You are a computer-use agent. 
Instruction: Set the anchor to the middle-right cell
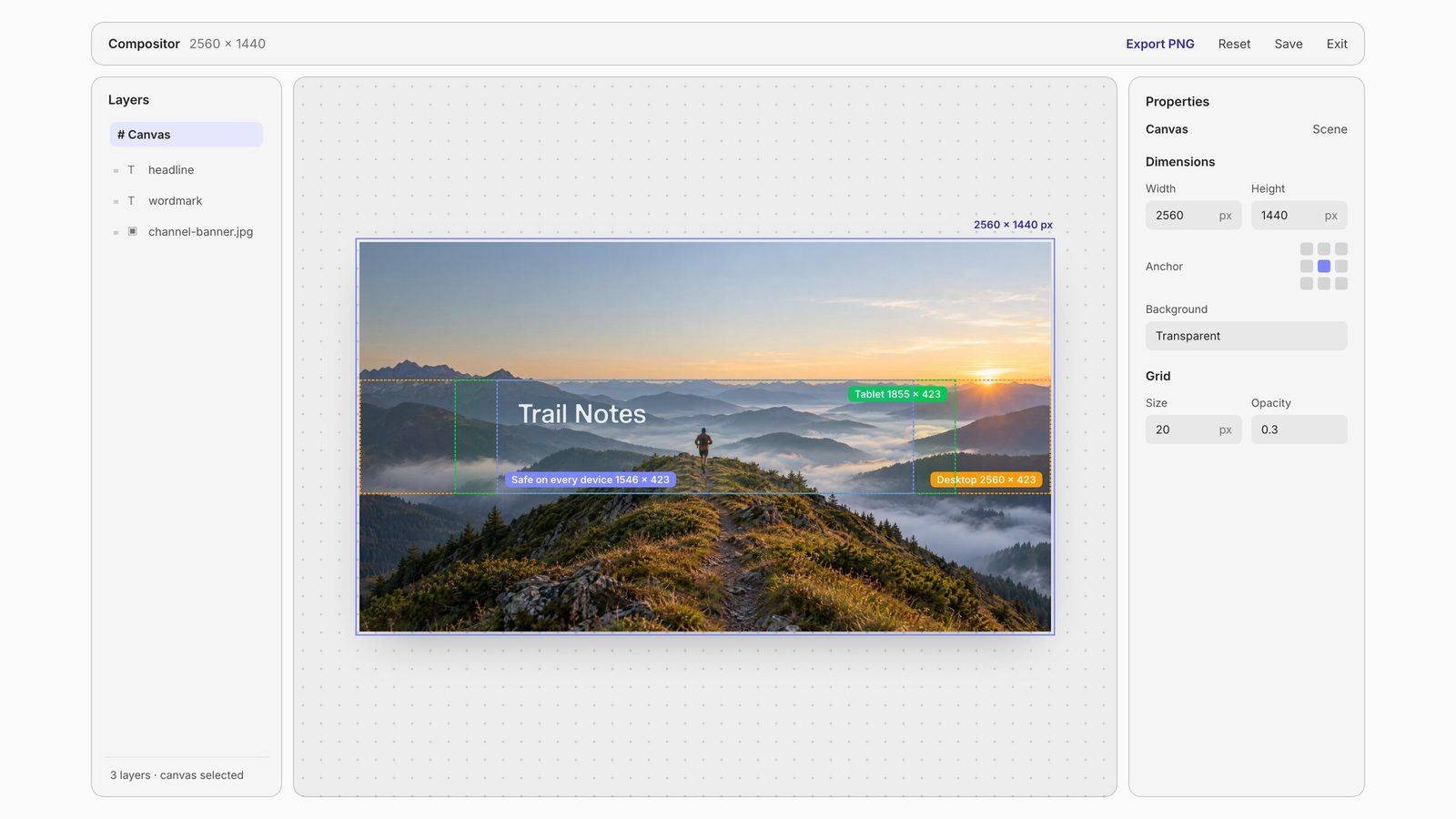[x=1341, y=267]
